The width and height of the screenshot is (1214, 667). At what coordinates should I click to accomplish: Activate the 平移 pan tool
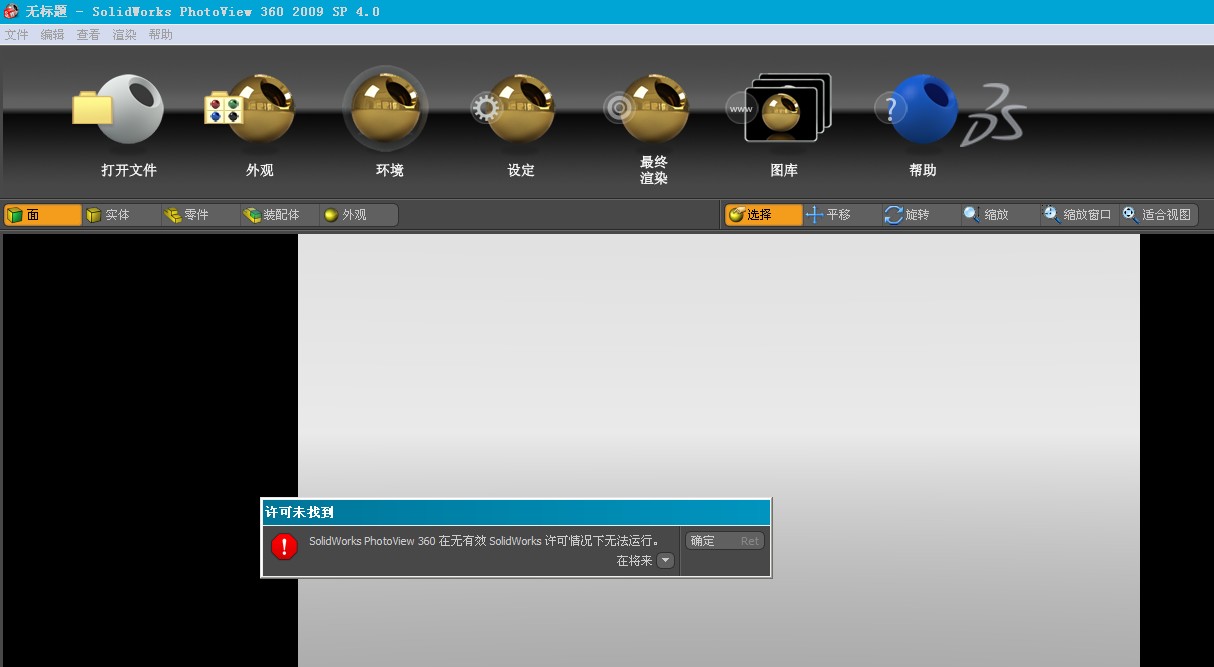[843, 215]
